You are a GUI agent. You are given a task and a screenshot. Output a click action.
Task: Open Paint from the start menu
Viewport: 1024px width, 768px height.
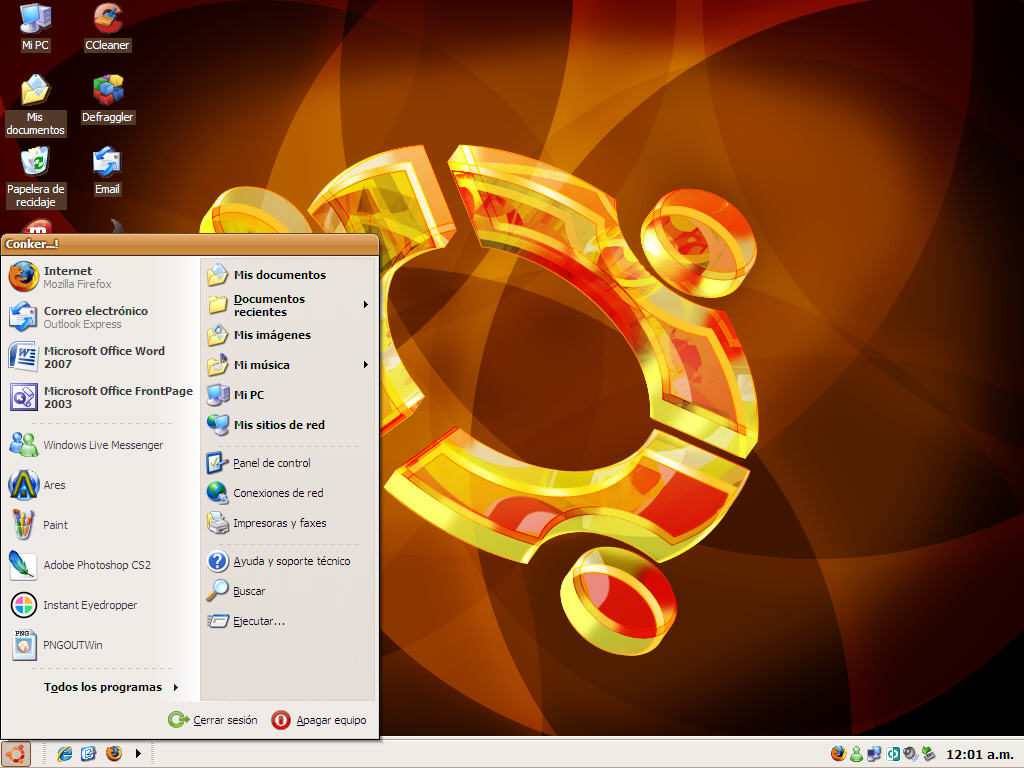click(x=55, y=525)
